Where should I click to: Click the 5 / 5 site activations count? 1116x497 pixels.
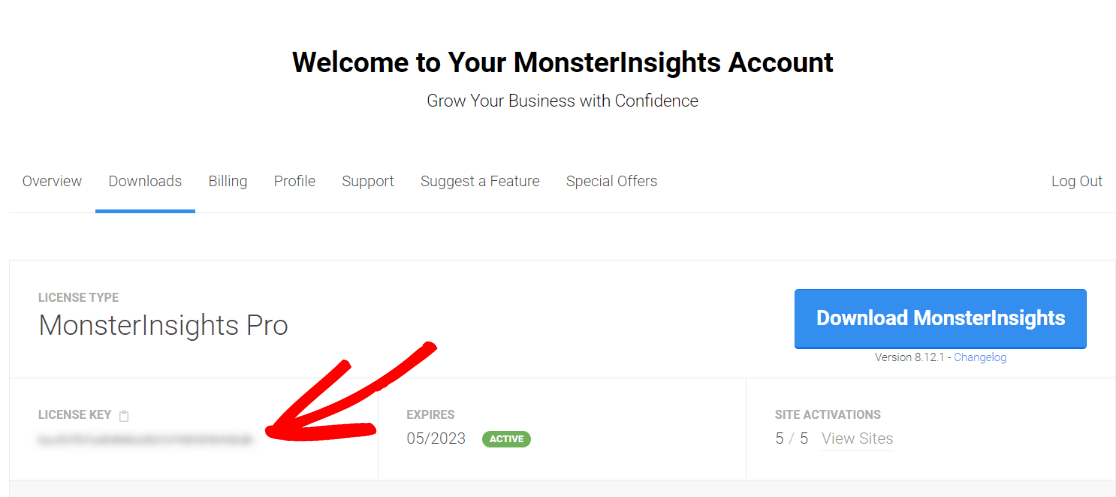pos(791,438)
